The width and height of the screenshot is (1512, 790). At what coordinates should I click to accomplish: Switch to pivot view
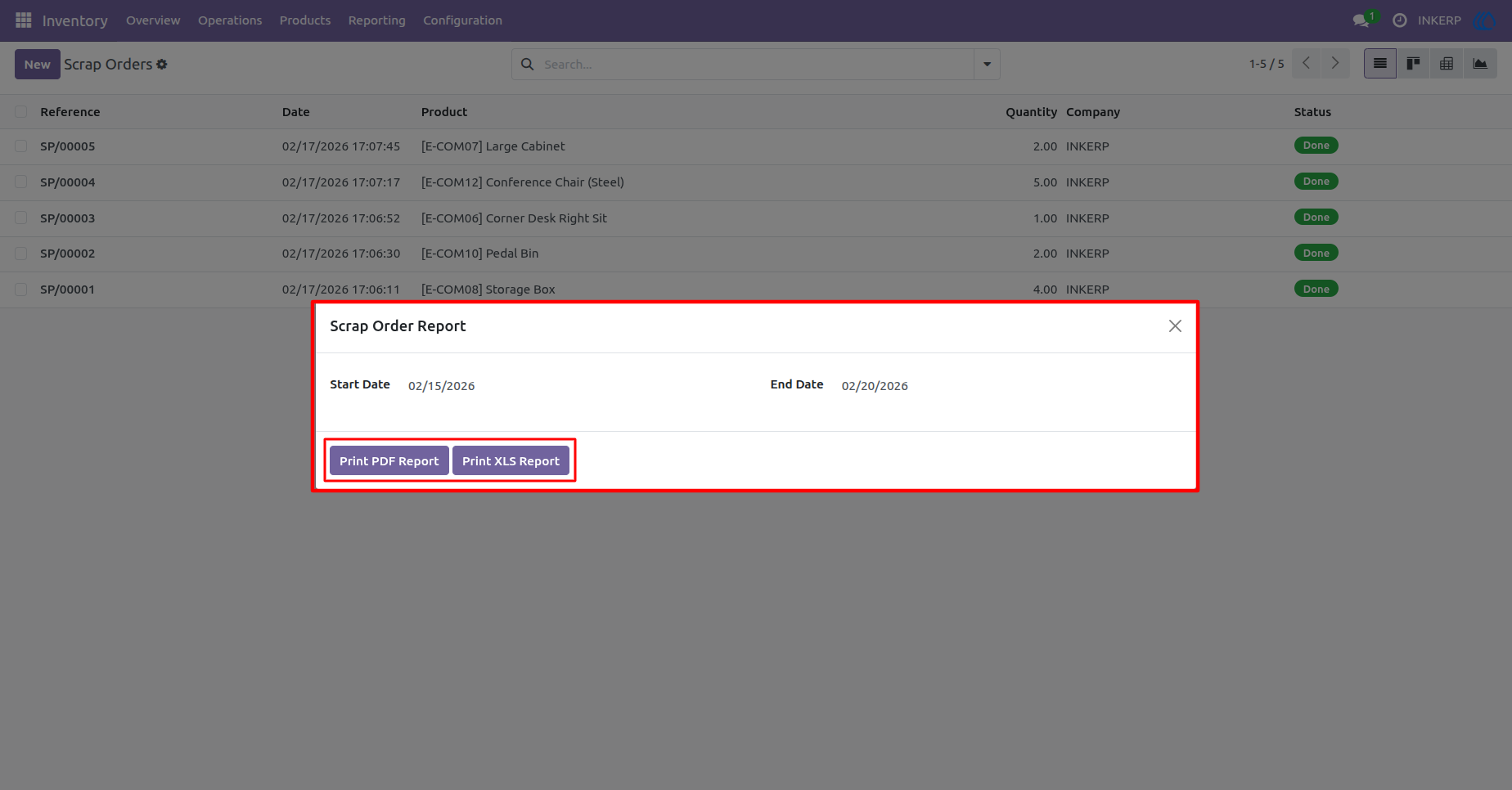(1447, 63)
